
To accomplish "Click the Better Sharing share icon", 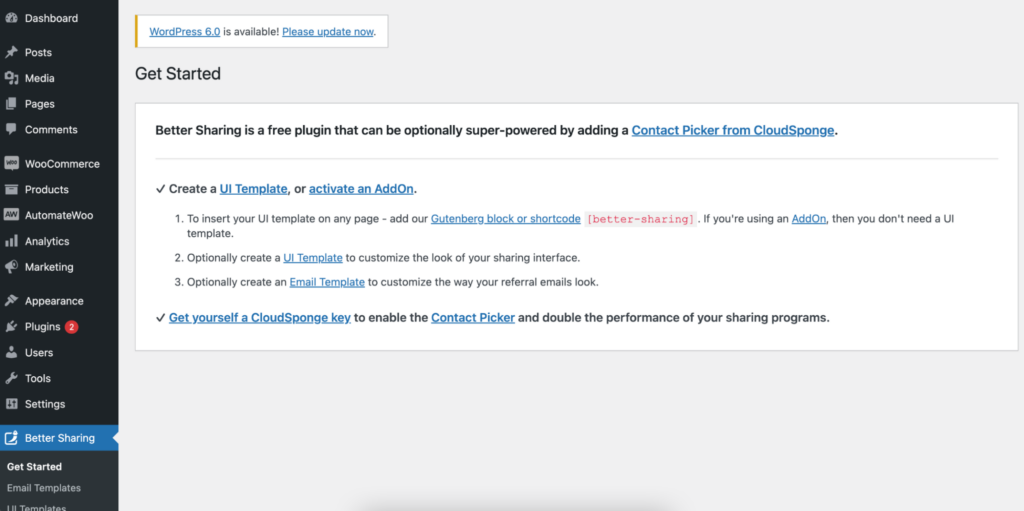I will click(x=11, y=438).
